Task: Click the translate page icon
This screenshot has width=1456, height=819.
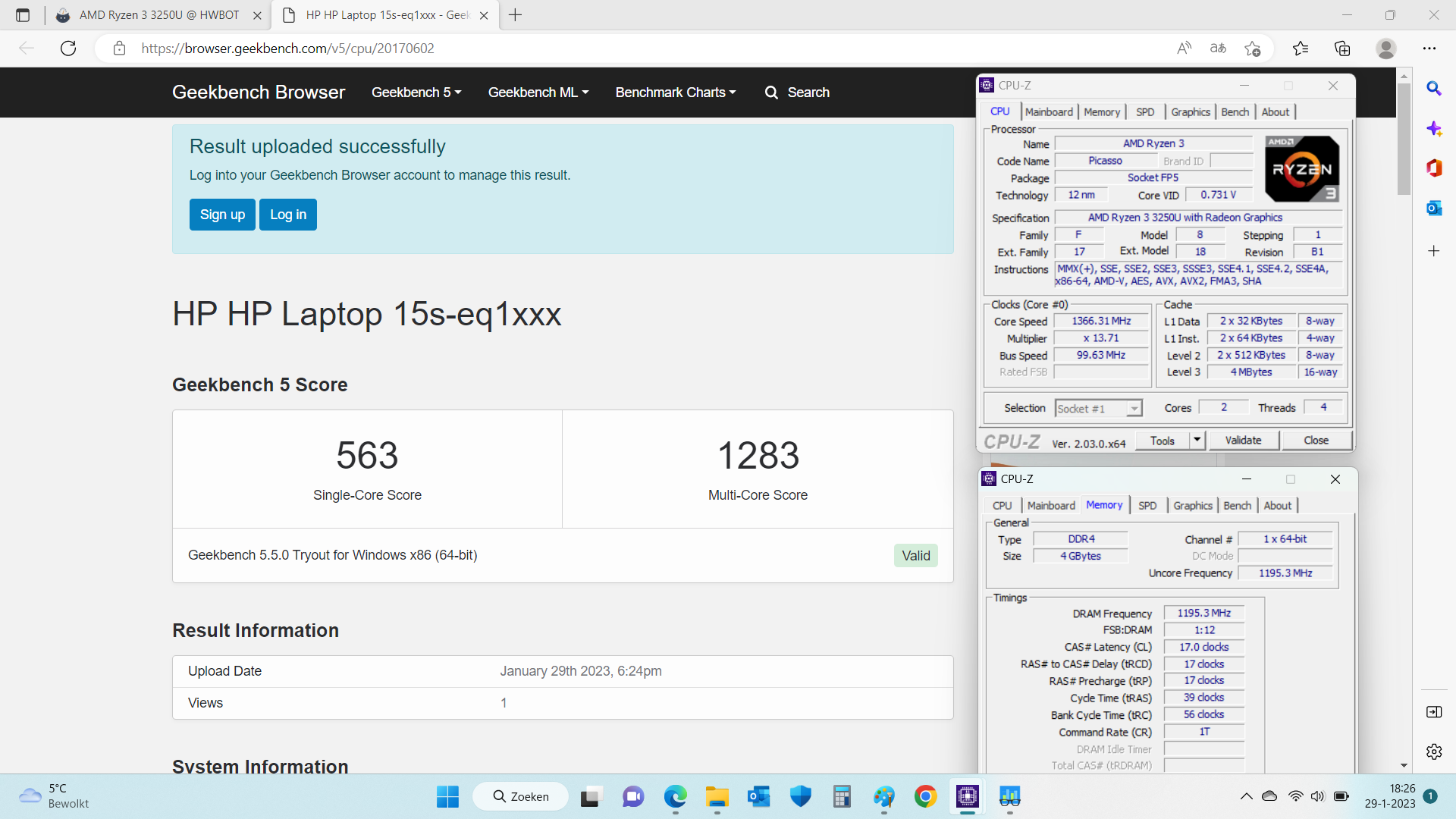Action: [1218, 49]
